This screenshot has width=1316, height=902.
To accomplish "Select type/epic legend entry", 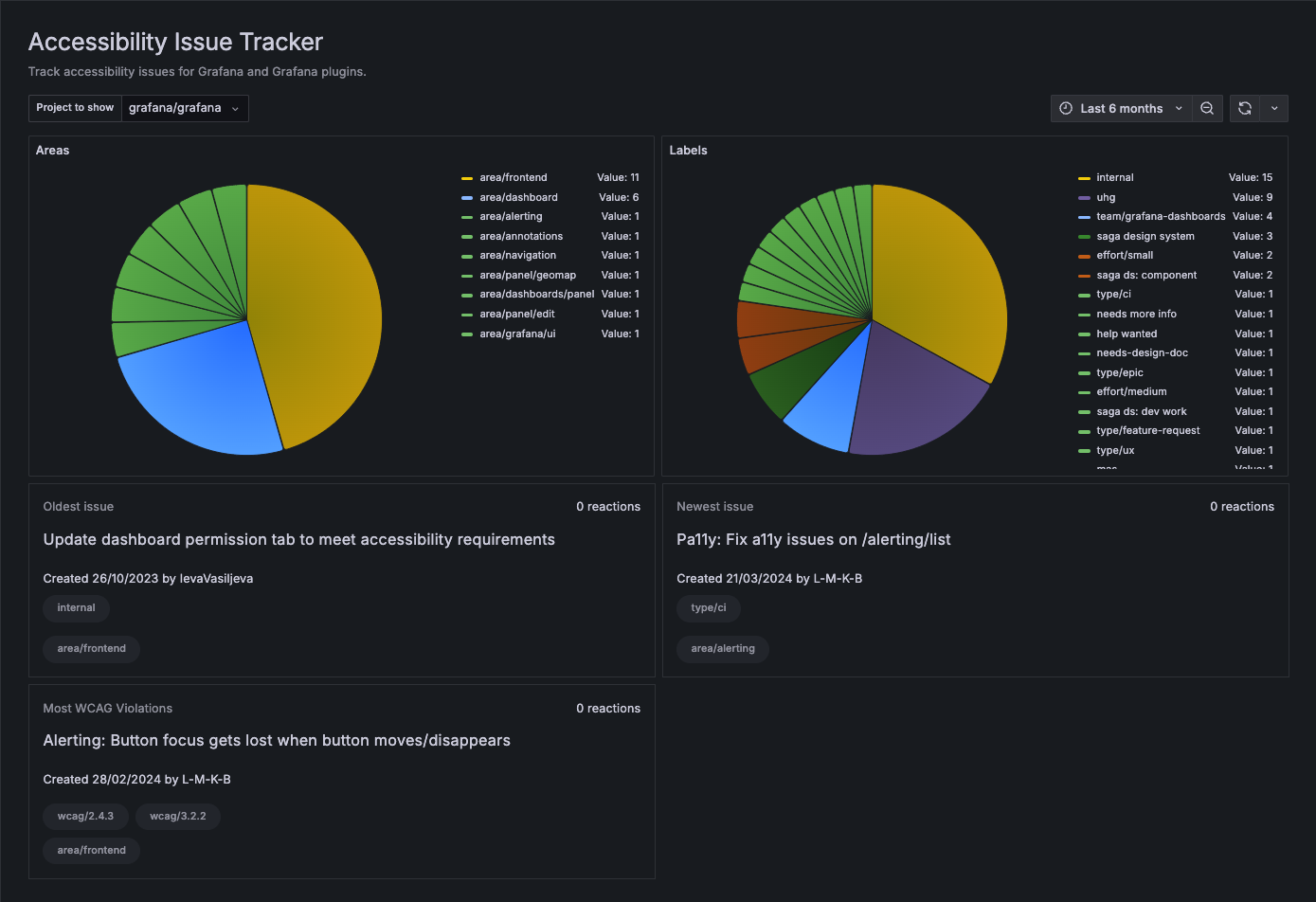I will tap(1119, 372).
